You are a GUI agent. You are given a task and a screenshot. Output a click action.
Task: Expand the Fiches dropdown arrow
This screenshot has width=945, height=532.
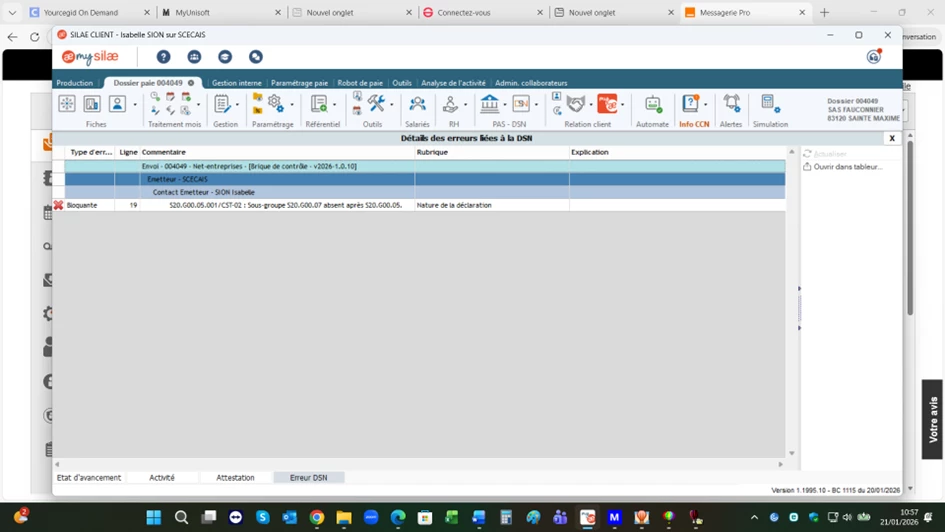point(134,105)
